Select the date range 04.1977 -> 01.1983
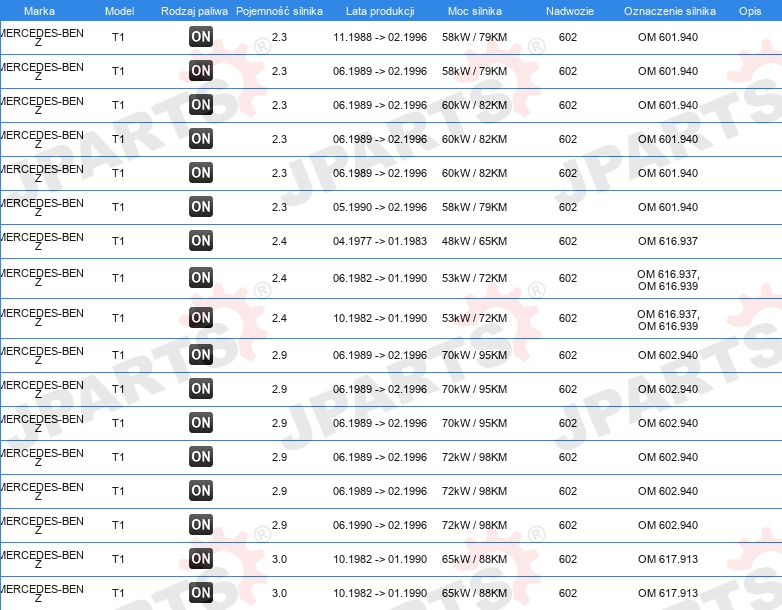 380,241
